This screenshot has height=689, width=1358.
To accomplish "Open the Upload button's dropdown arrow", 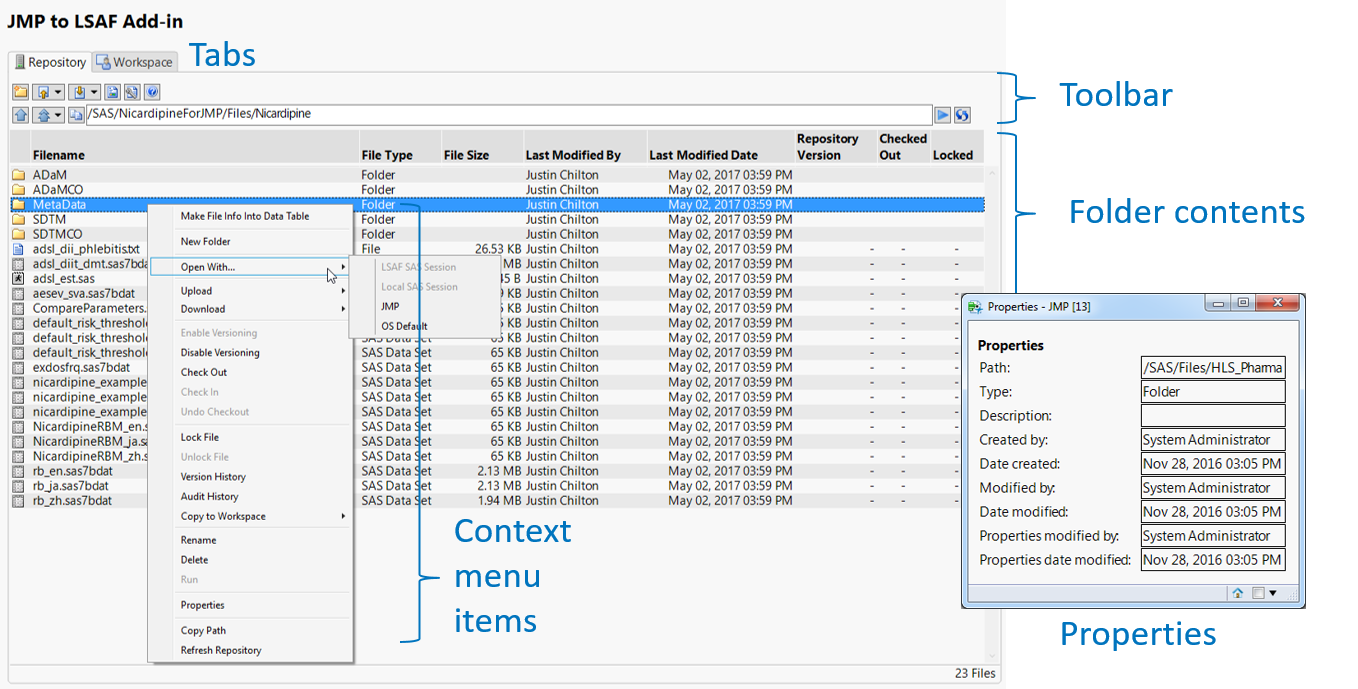I will coord(57,91).
